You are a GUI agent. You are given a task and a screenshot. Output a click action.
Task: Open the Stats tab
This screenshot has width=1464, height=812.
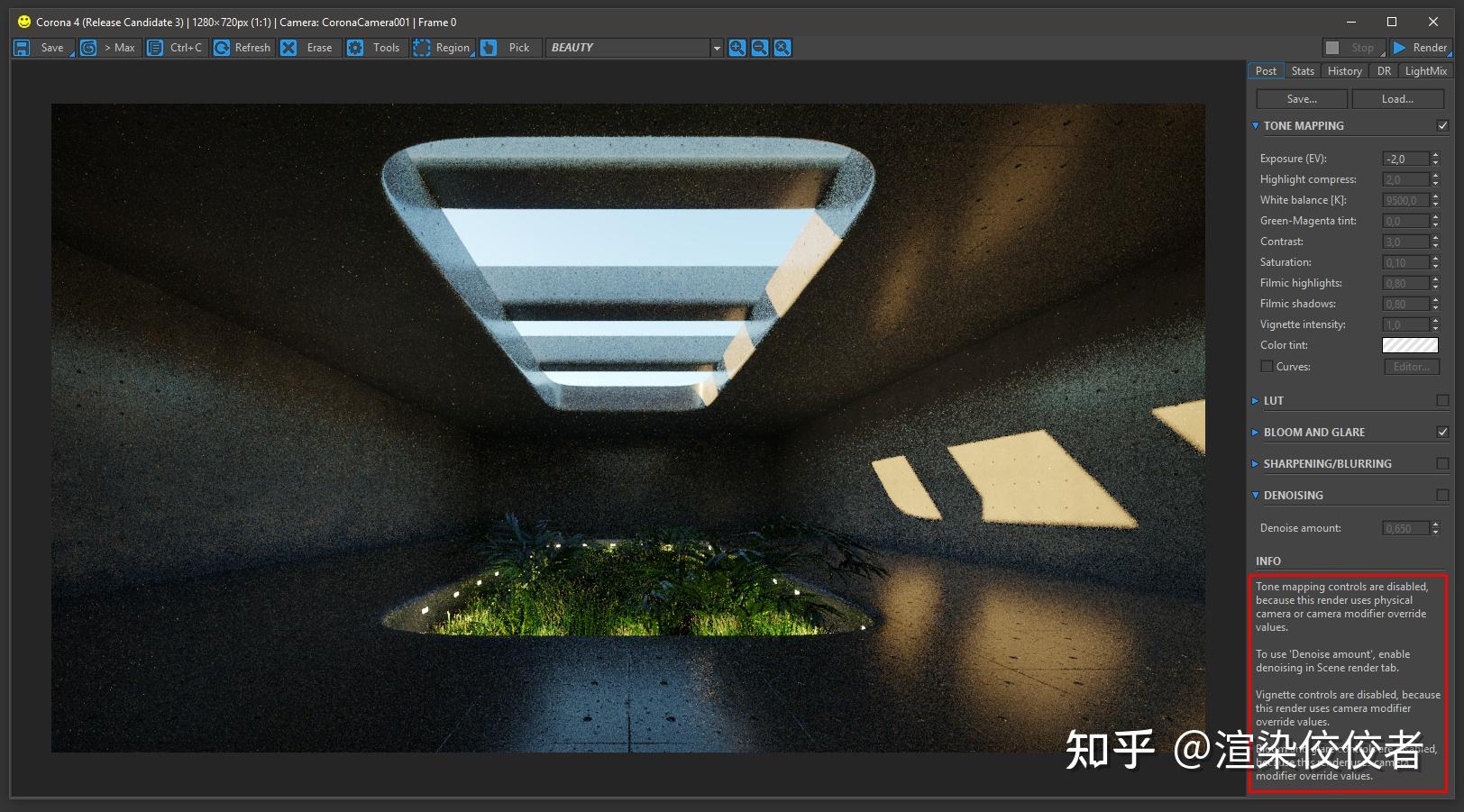pyautogui.click(x=1303, y=71)
